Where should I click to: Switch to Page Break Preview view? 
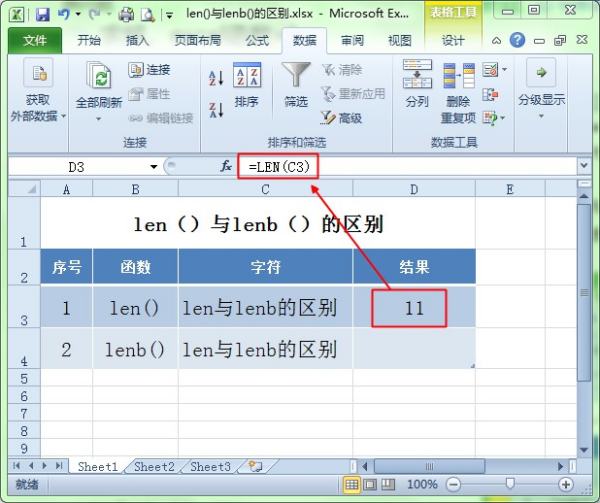(388, 485)
